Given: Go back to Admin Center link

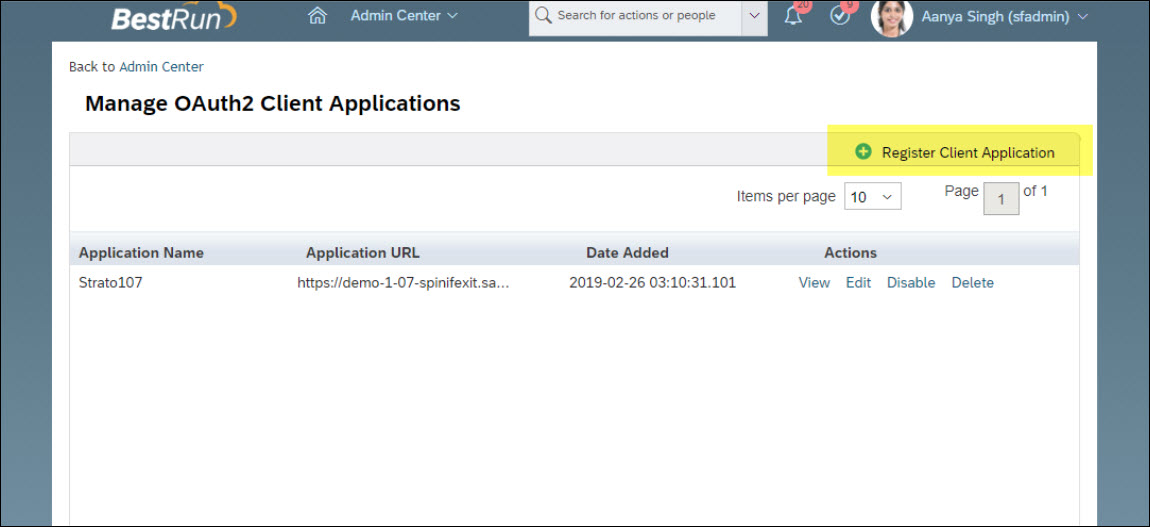Looking at the screenshot, I should (x=161, y=67).
